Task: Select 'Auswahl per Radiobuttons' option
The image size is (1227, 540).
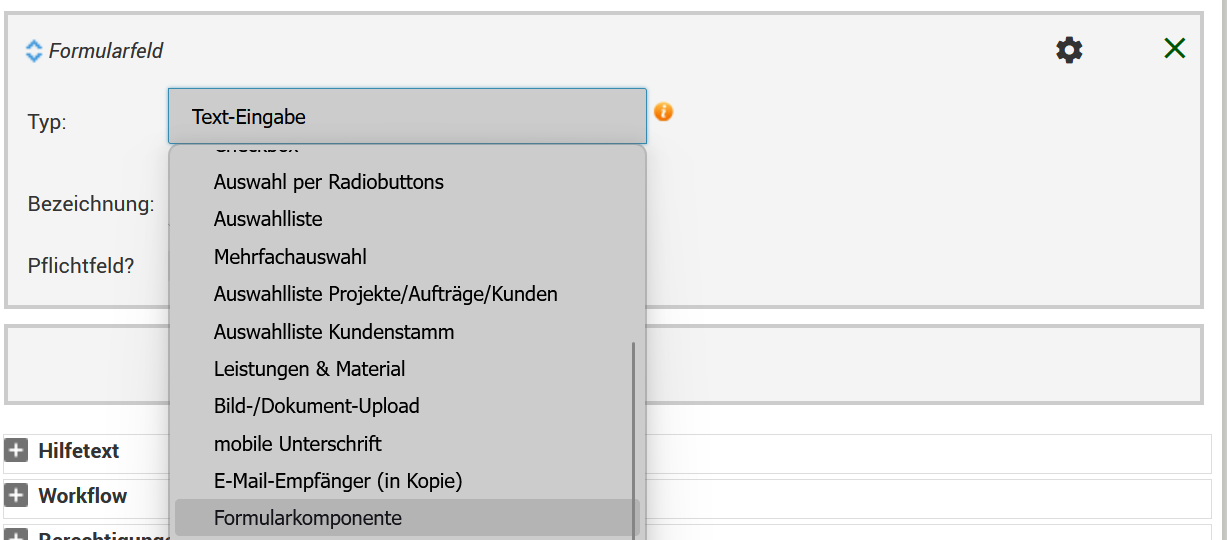Action: (x=328, y=182)
